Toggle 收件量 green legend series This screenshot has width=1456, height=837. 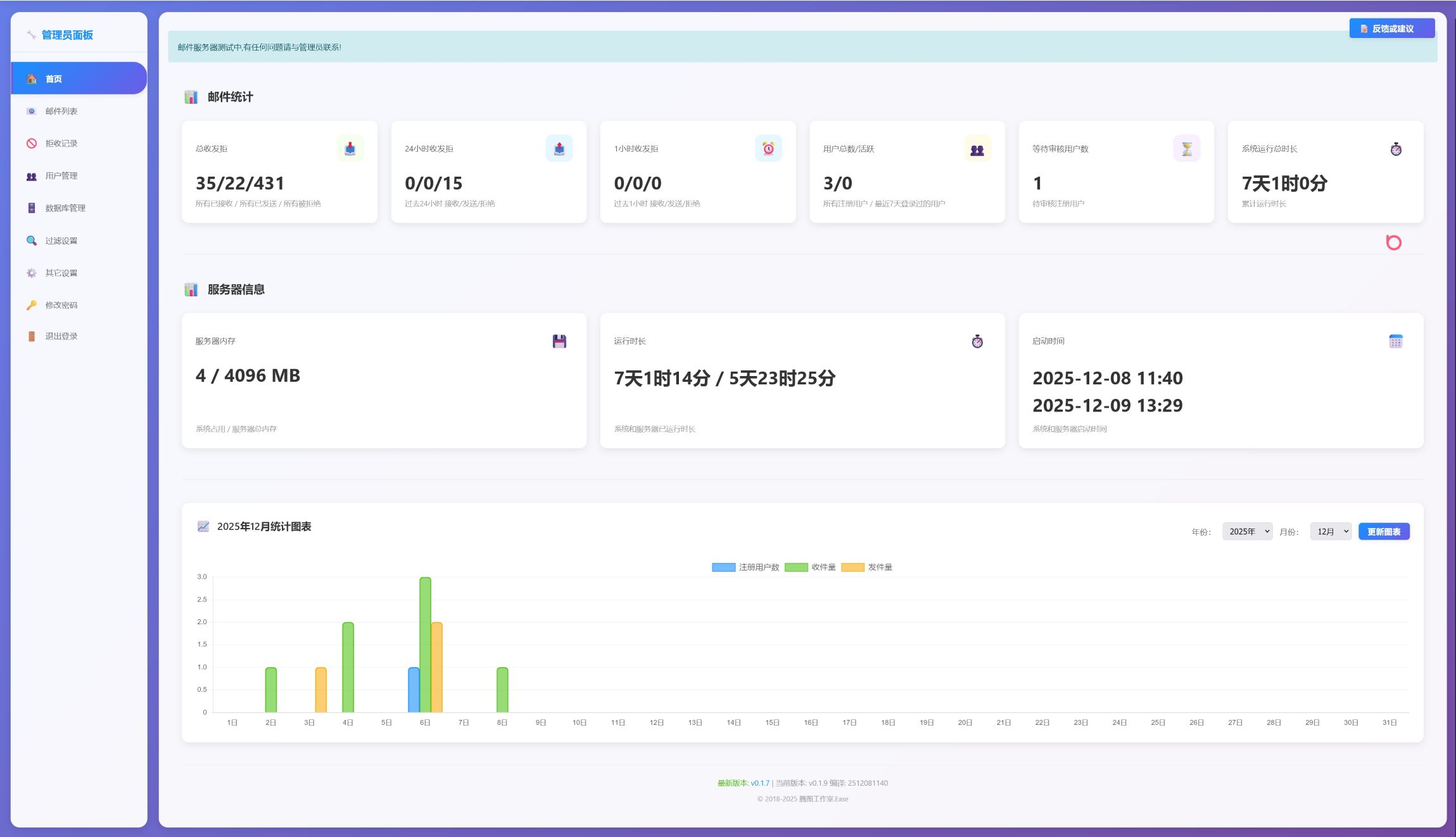click(x=810, y=567)
